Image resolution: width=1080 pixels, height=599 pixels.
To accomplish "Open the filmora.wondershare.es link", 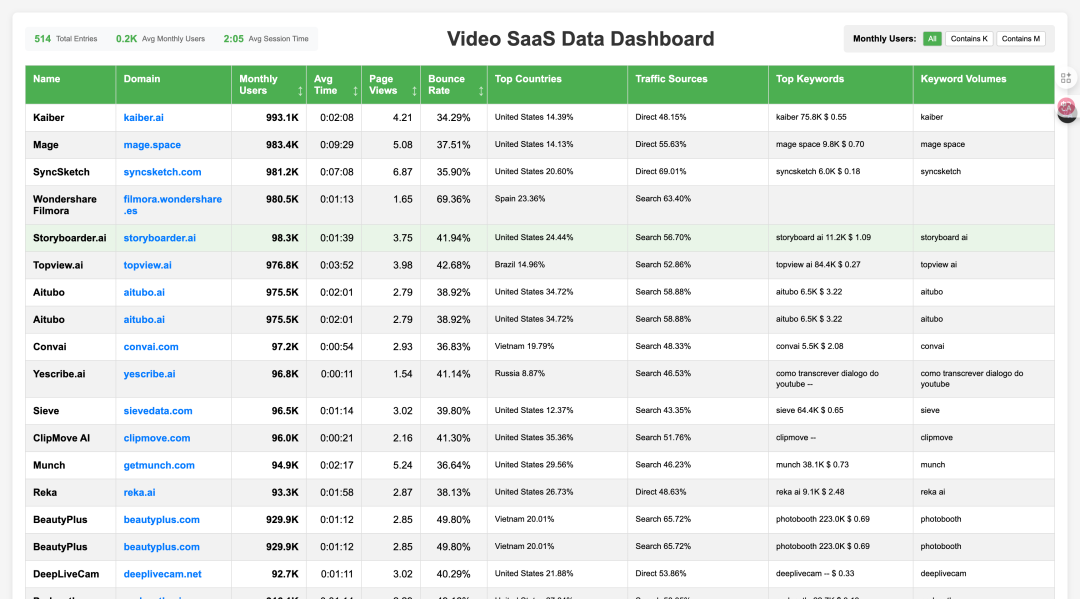I will coord(173,205).
